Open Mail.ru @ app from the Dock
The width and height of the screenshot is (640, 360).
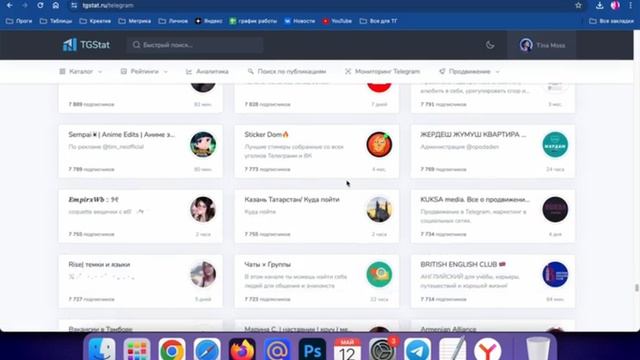coord(278,350)
